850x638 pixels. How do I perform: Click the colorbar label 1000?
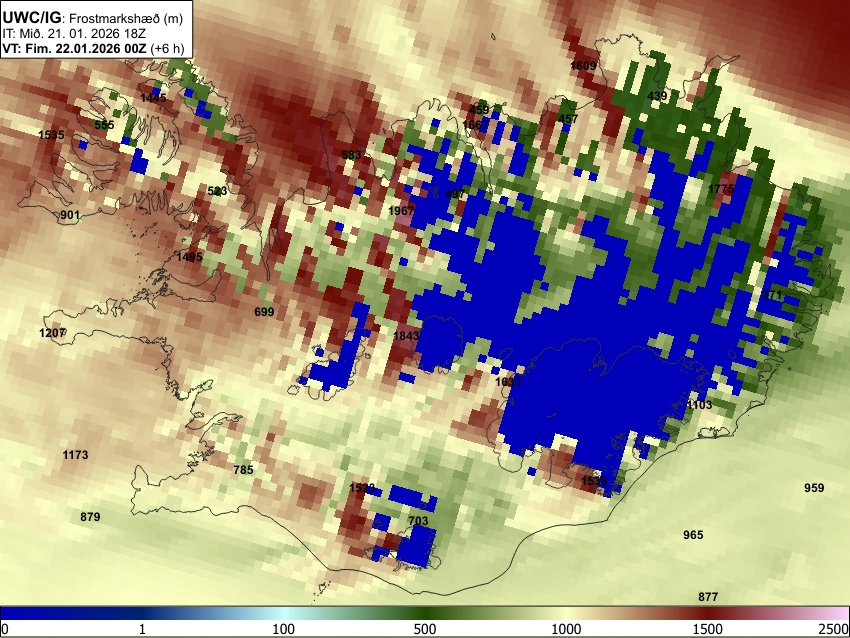[566, 629]
